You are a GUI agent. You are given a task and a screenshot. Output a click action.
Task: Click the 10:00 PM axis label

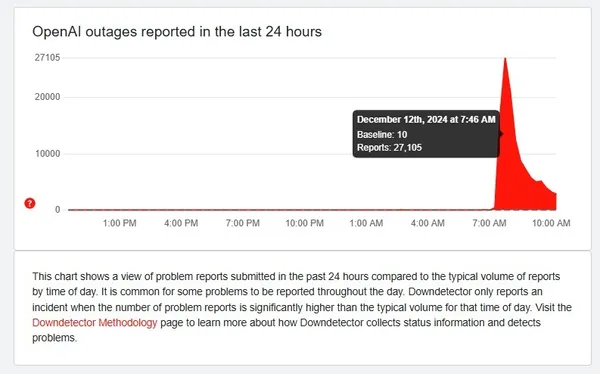point(305,223)
